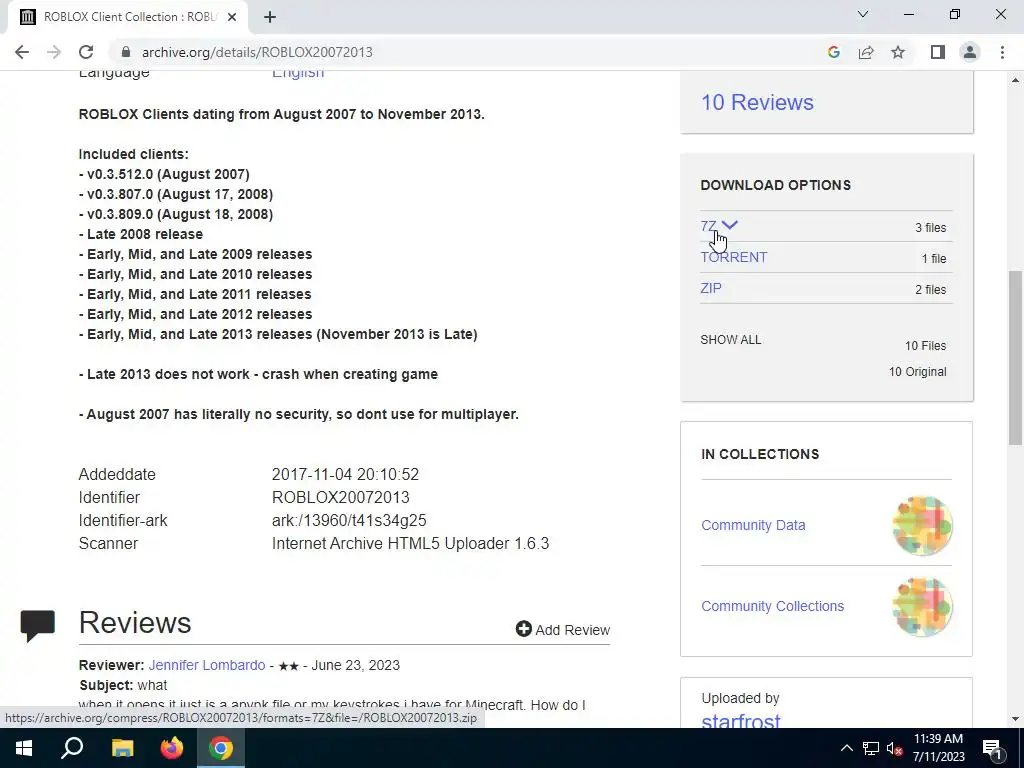Show hidden system tray icons
The width and height of the screenshot is (1024, 768).
(846, 748)
